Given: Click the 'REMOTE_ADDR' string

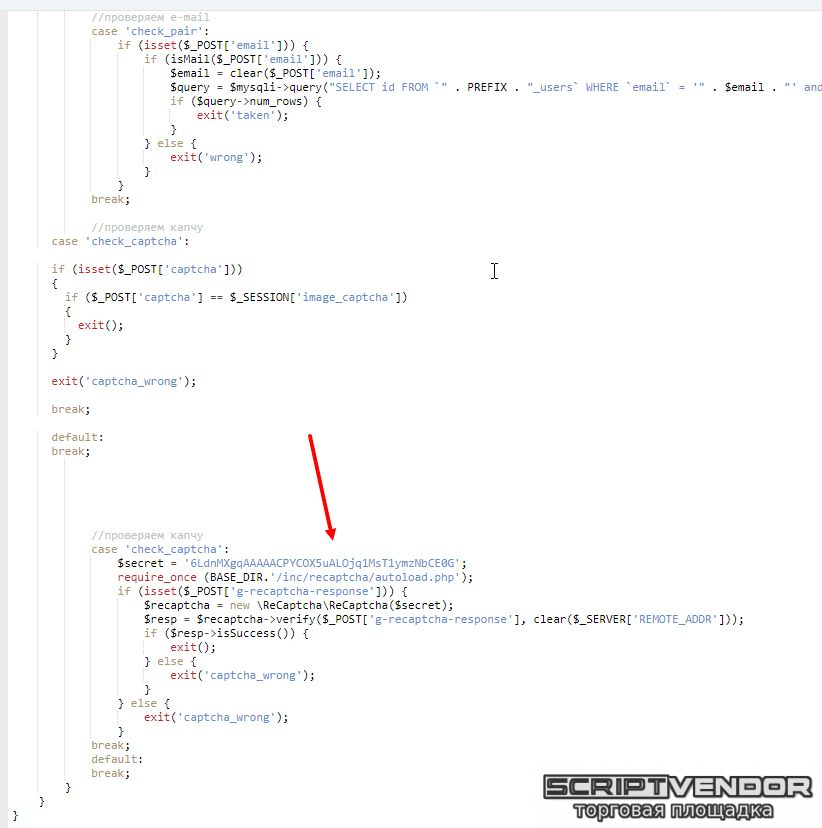Looking at the screenshot, I should pos(675,619).
